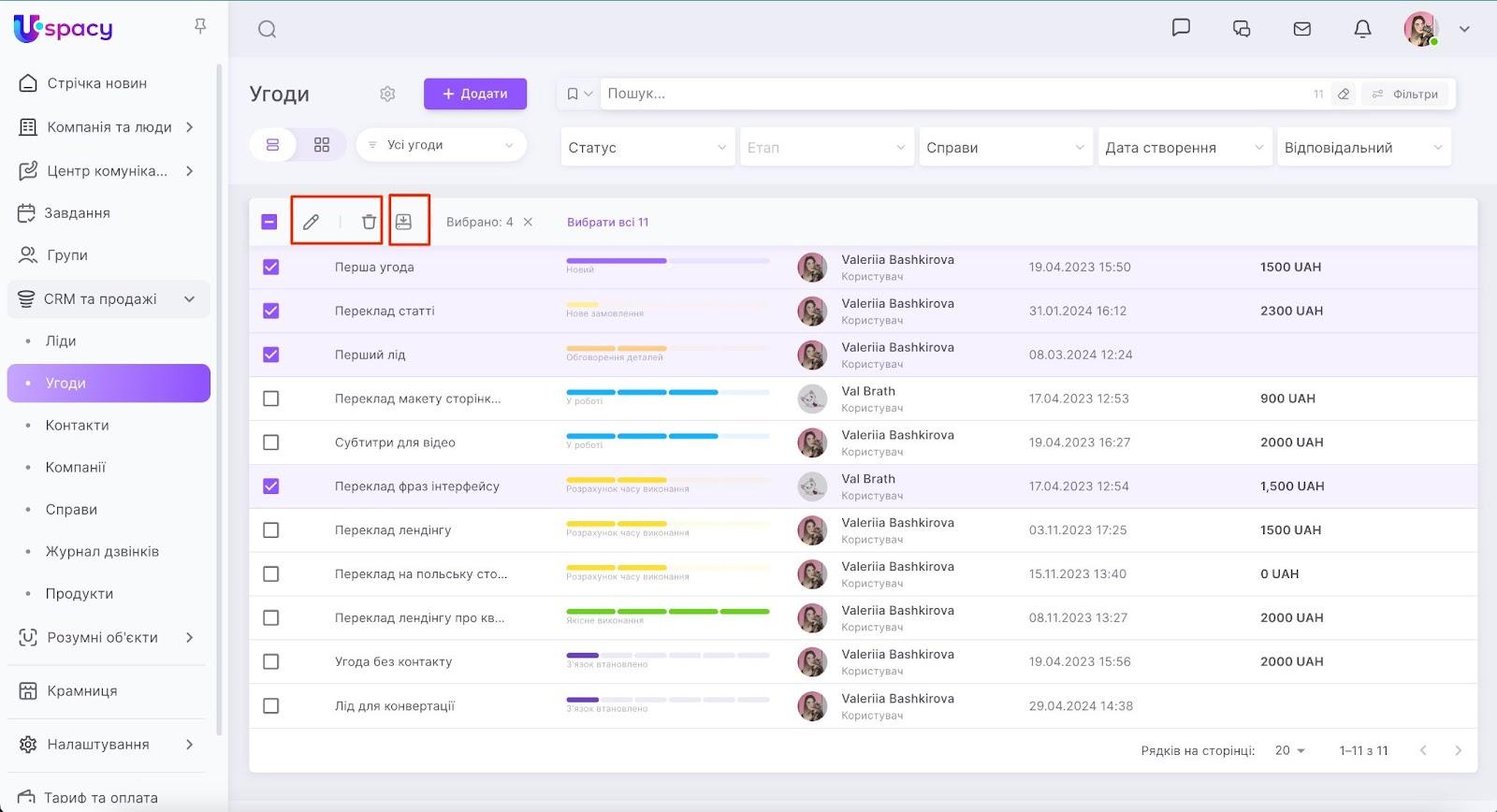
Task: Open the notifications bell icon
Action: (x=1362, y=29)
